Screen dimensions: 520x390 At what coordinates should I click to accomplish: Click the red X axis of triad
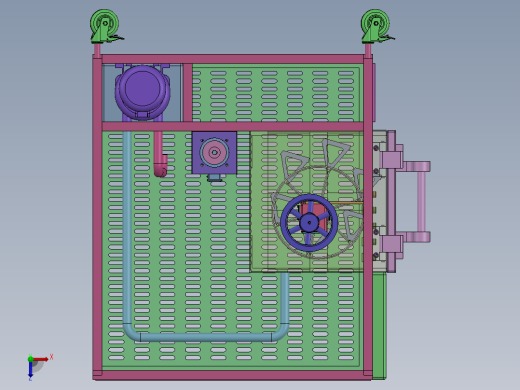[x=41, y=359]
